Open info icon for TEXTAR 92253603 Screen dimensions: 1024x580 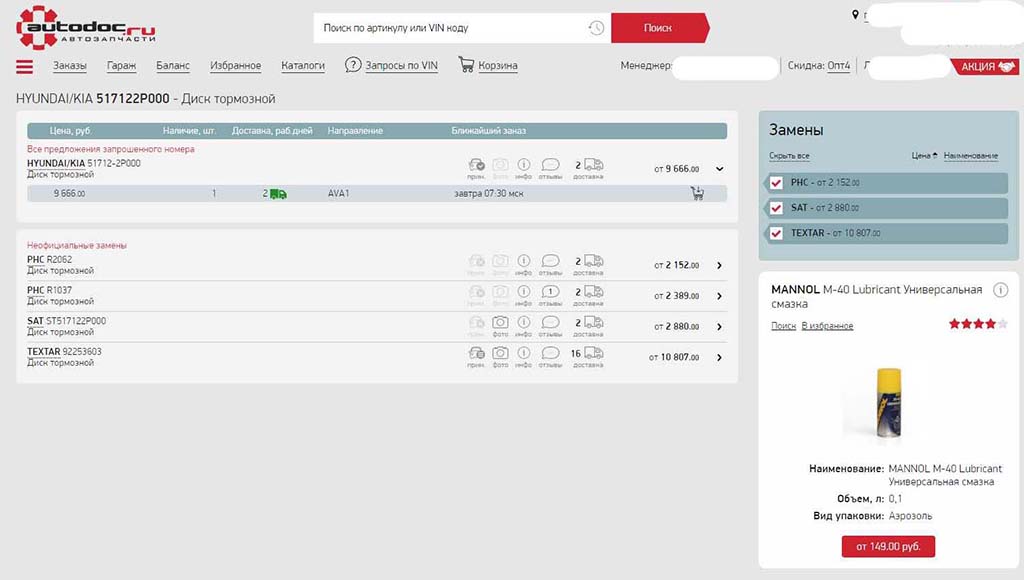pos(524,353)
